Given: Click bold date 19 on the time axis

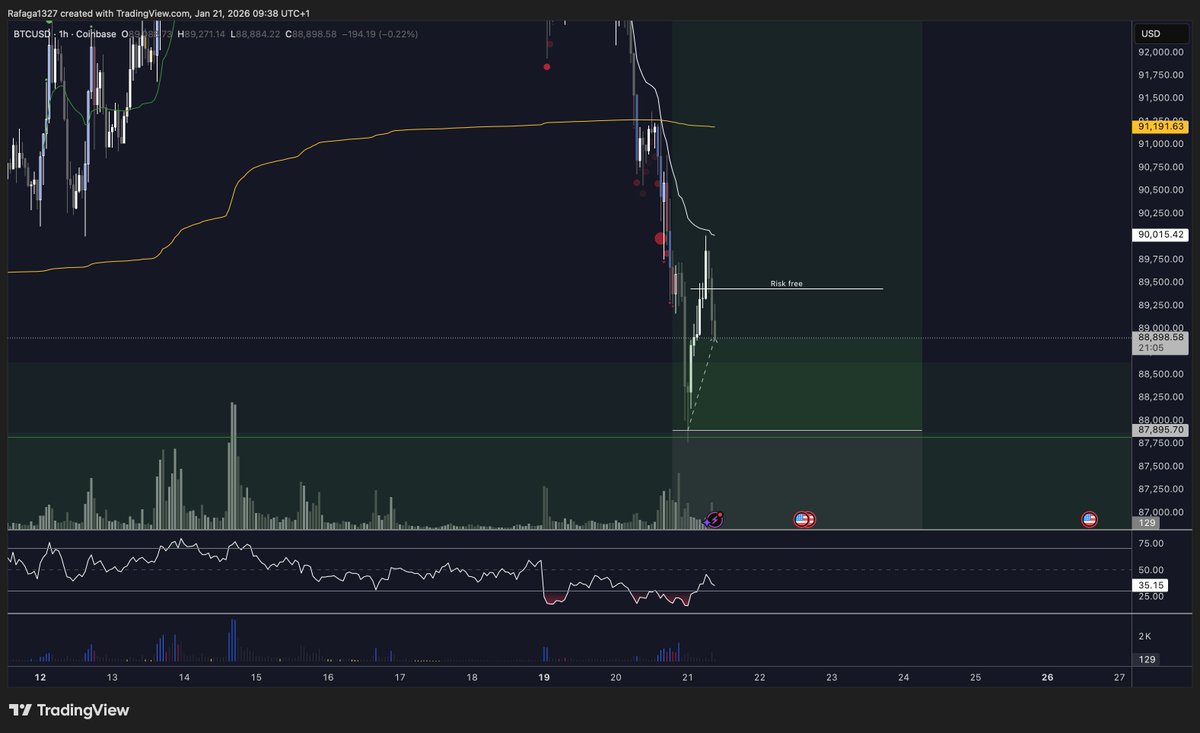Looking at the screenshot, I should [x=544, y=678].
